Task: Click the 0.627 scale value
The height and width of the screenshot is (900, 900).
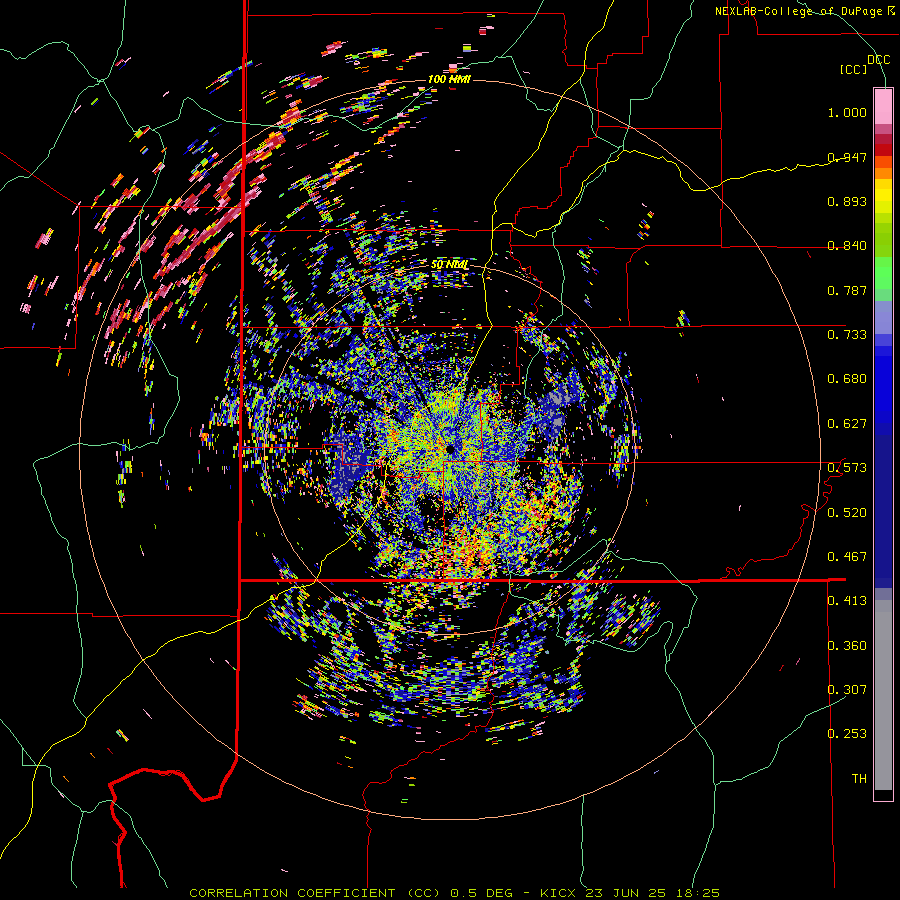Action: tap(847, 424)
